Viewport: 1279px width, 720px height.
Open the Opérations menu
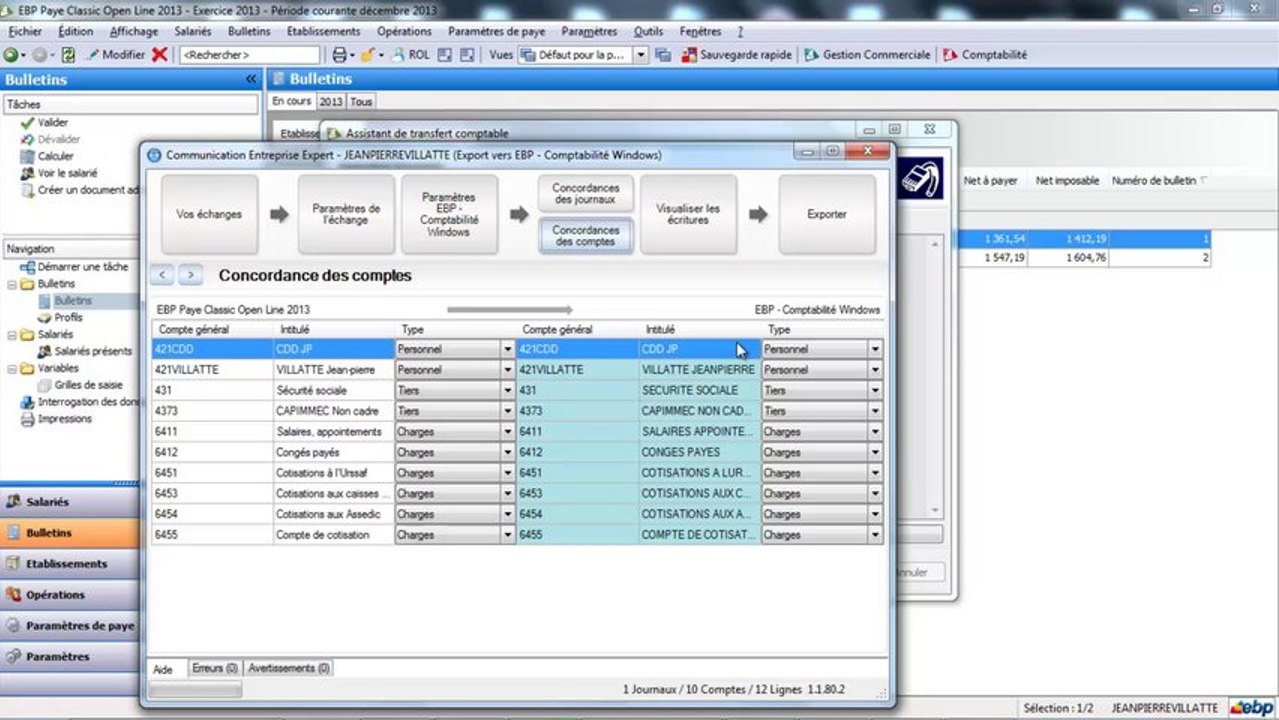(x=404, y=32)
